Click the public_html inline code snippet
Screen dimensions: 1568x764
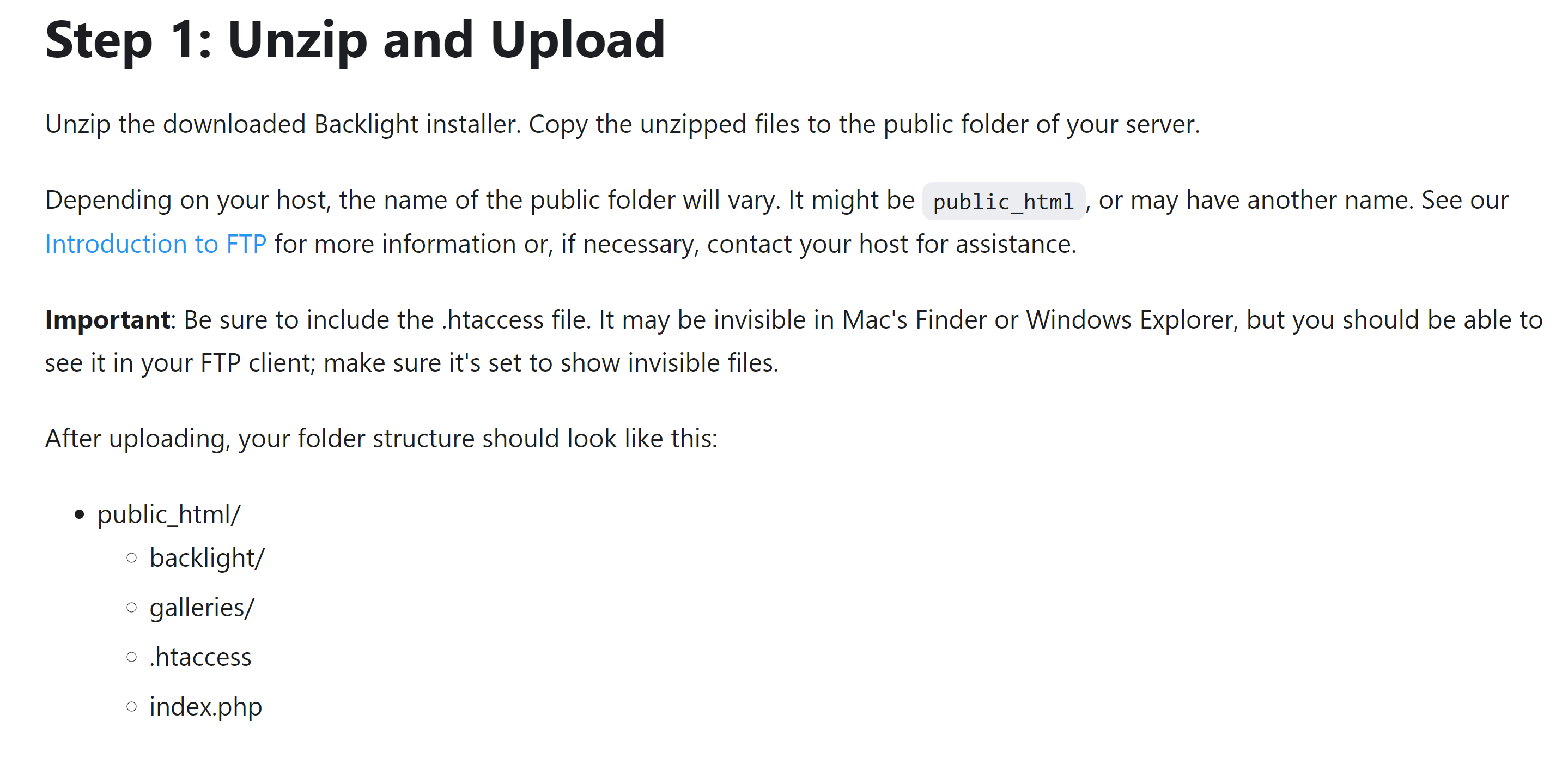(1003, 202)
